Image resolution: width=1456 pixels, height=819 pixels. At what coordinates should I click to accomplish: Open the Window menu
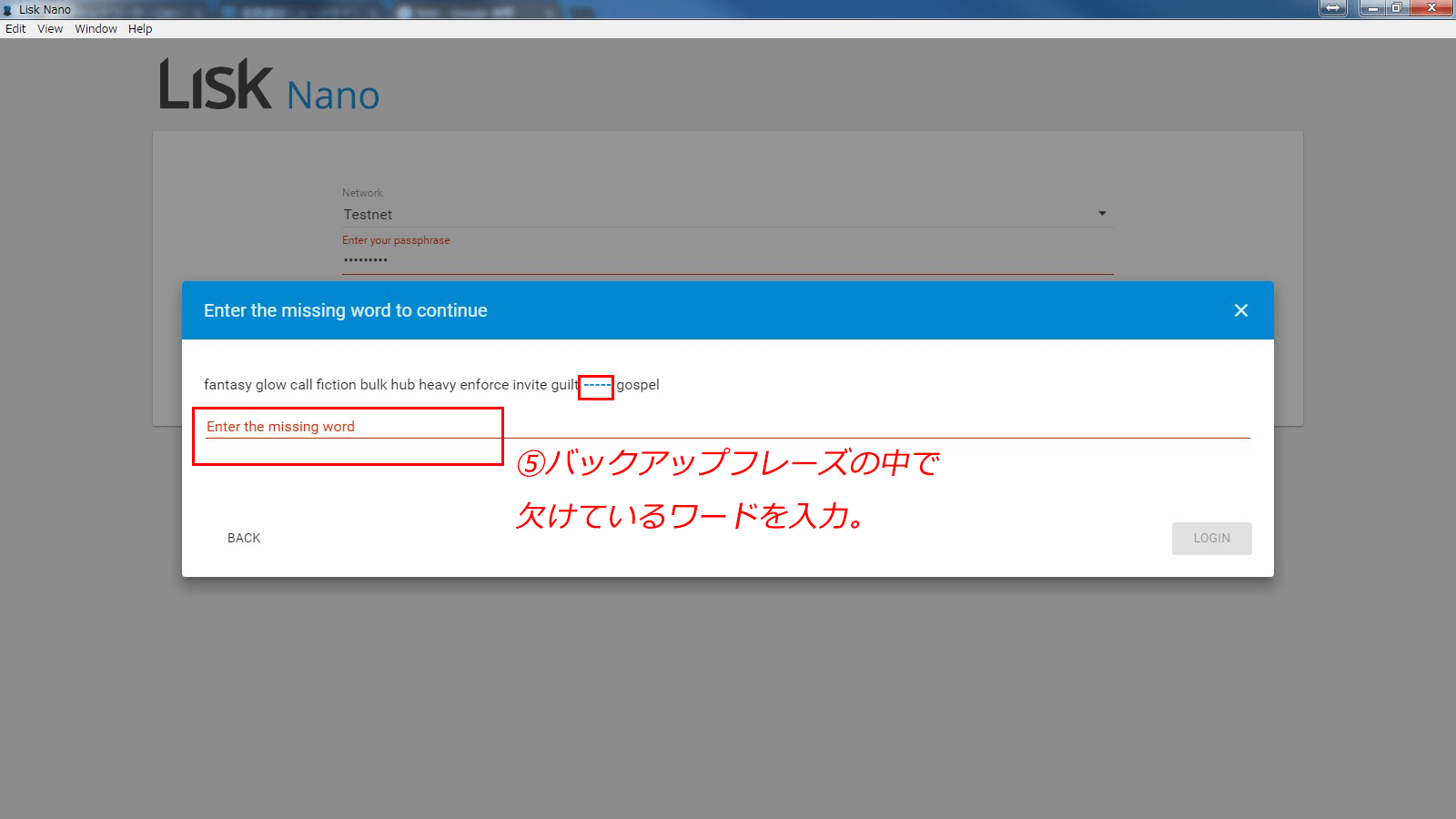click(x=96, y=29)
